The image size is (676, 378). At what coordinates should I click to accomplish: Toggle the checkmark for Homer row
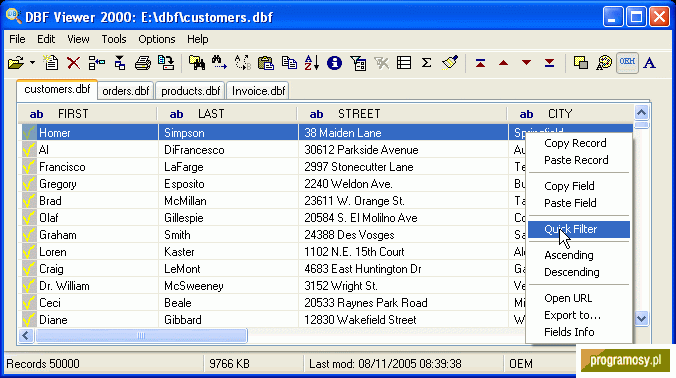click(29, 133)
